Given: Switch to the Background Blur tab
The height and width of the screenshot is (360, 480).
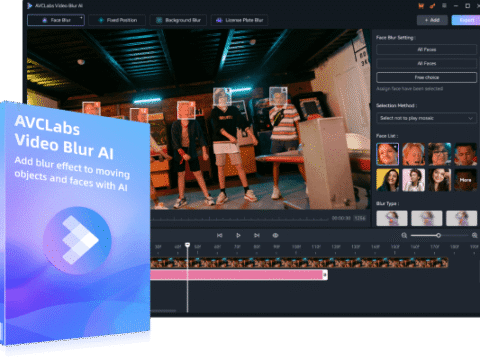Looking at the screenshot, I should [x=178, y=20].
